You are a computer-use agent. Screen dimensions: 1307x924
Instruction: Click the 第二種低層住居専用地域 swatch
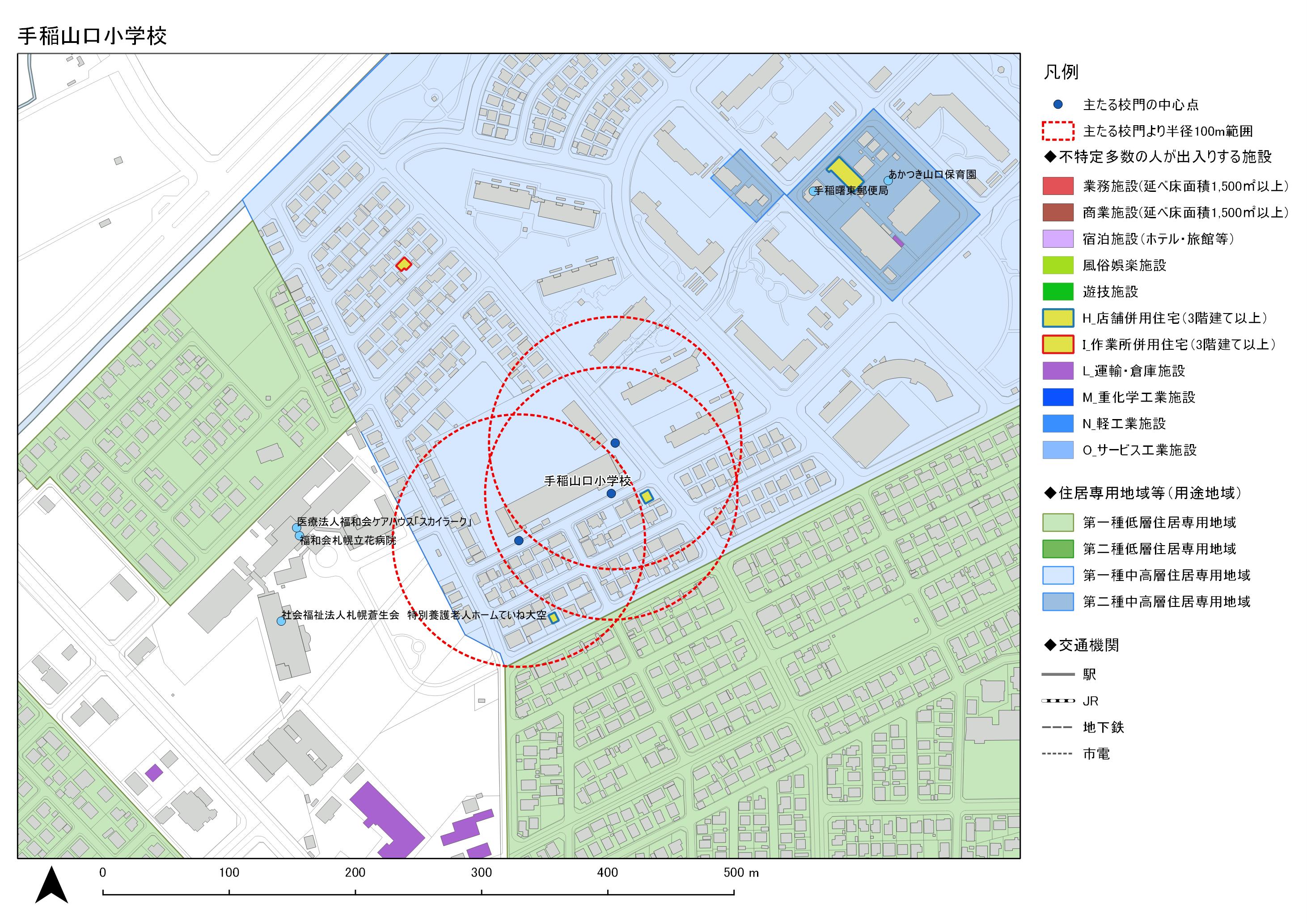coord(1057,549)
